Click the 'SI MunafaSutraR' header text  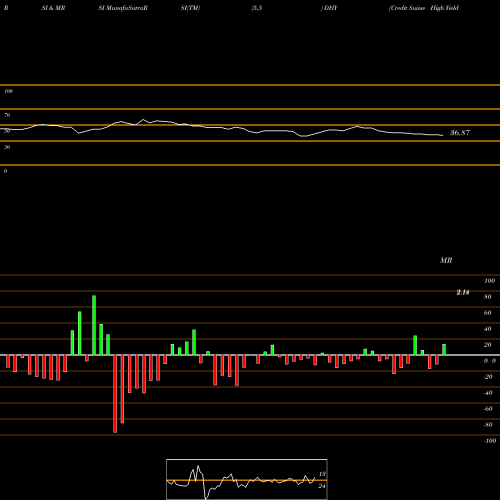123,8
